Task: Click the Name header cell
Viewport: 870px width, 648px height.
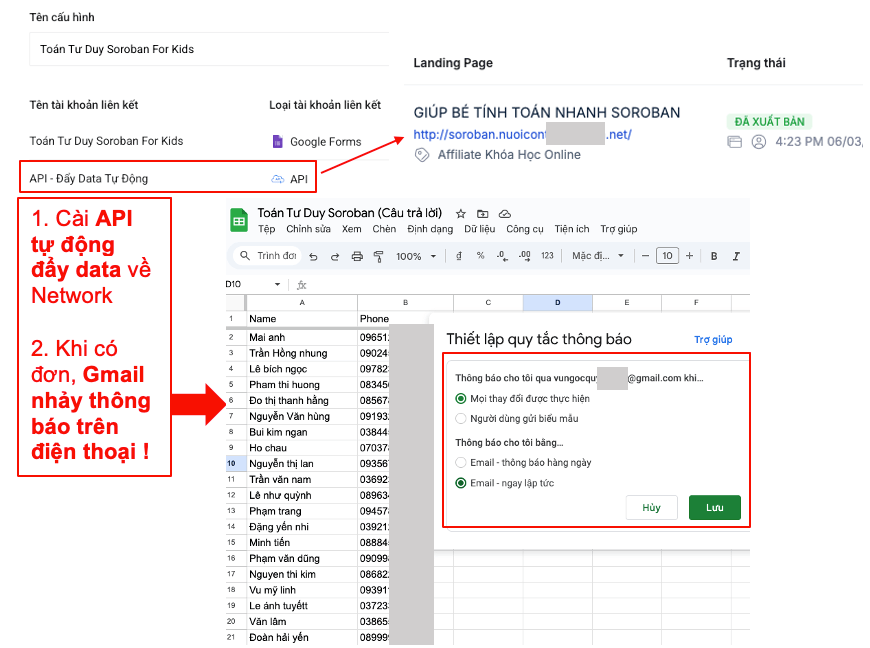Action: click(302, 318)
